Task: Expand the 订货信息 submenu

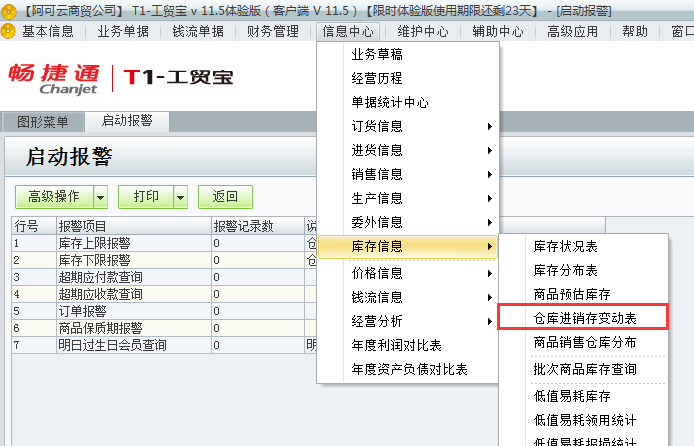Action: [x=408, y=126]
